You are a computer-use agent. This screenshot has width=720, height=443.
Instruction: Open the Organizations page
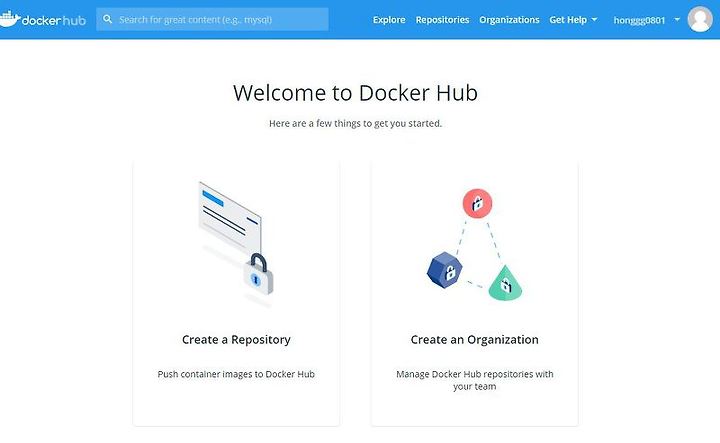click(509, 20)
